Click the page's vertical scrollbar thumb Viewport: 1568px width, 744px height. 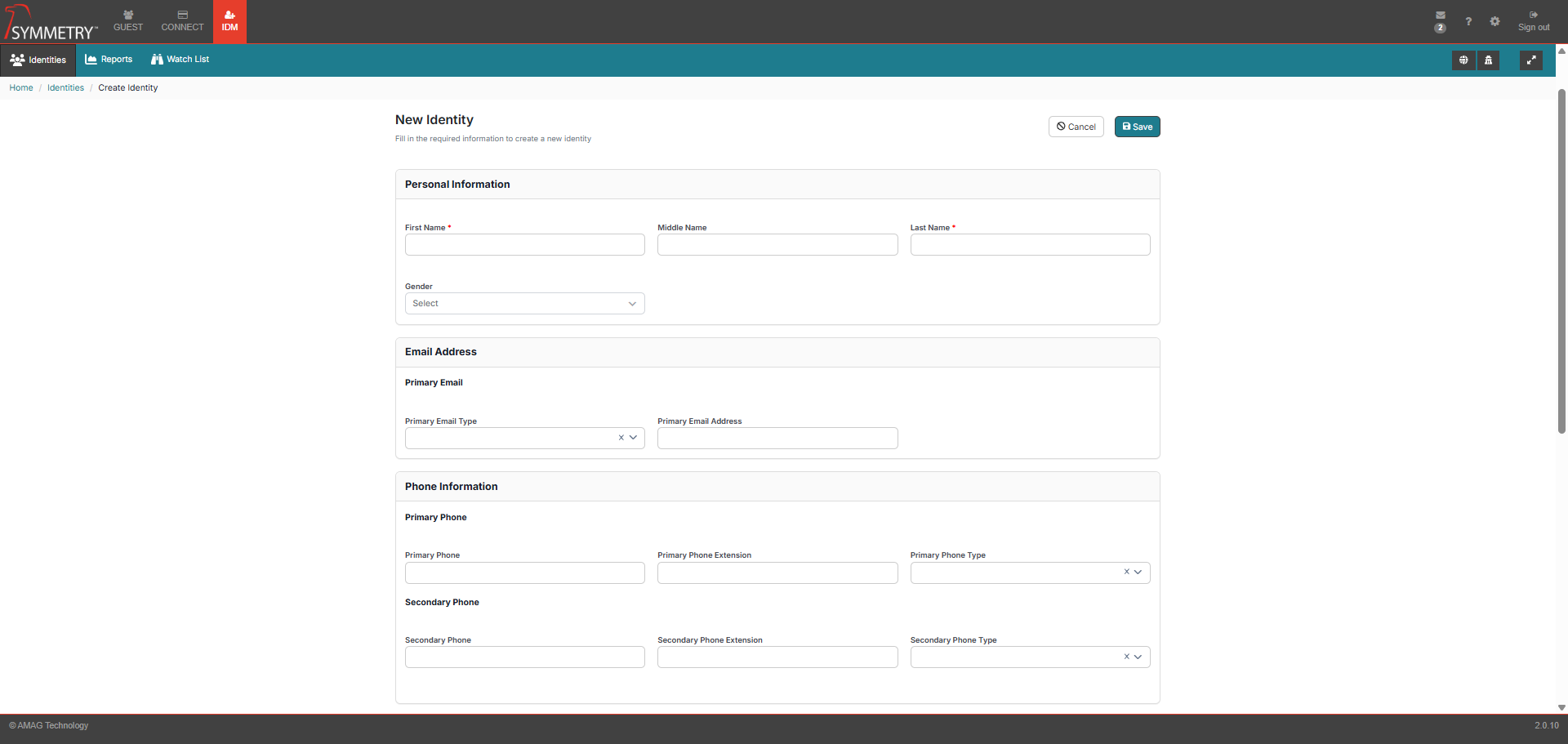click(1561, 261)
